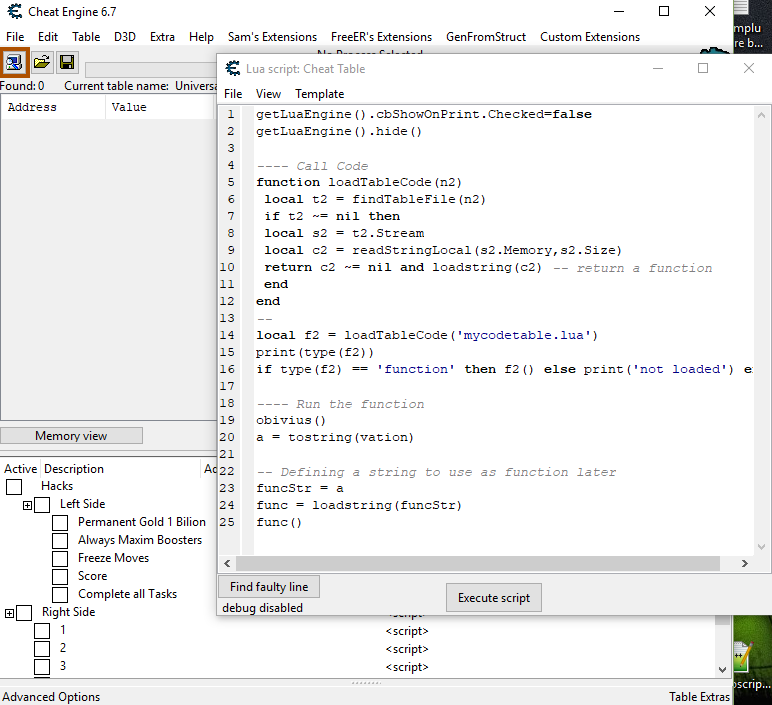Click the Find faulty line button

269,587
